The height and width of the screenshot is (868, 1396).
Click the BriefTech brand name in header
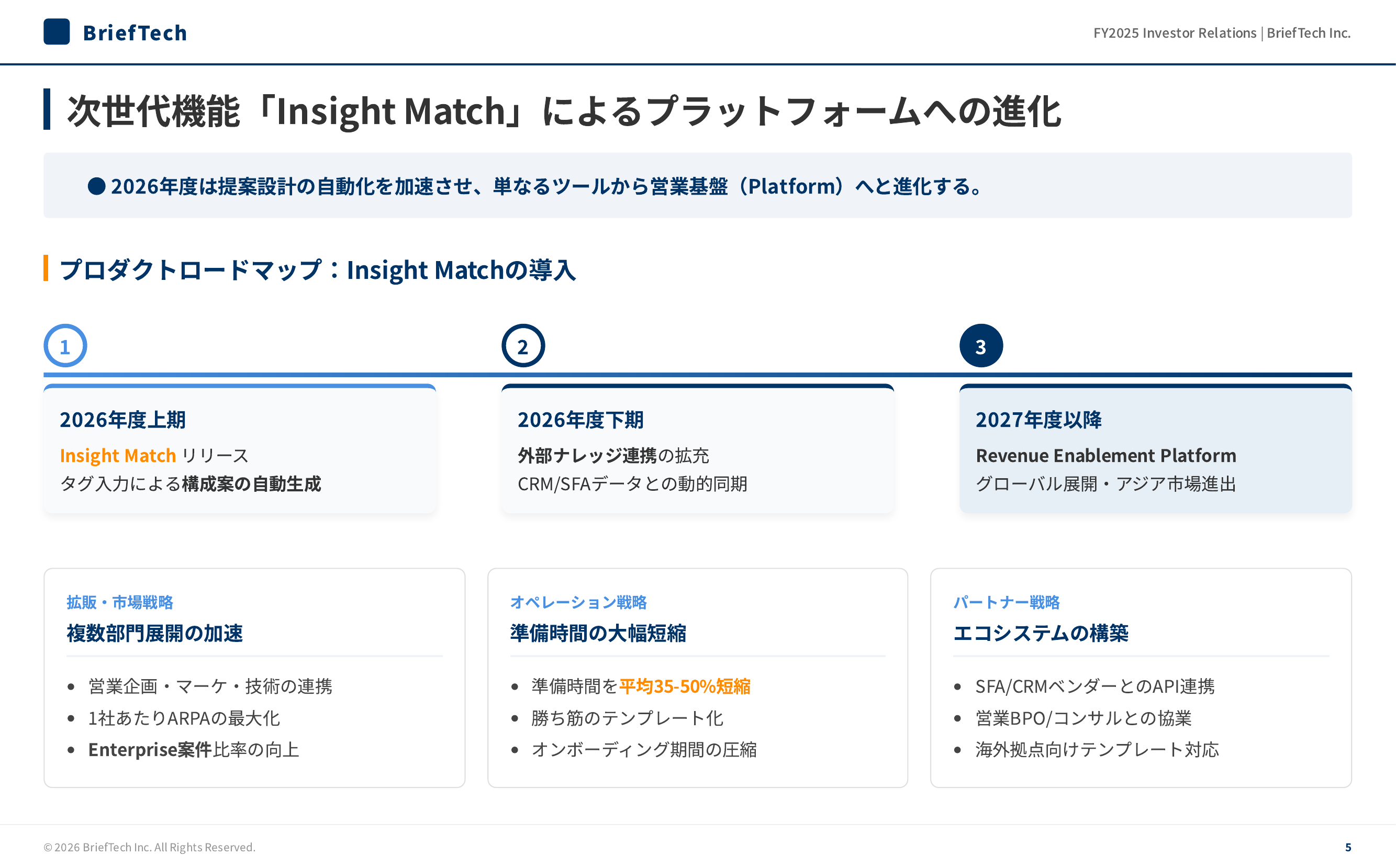pyautogui.click(x=135, y=33)
